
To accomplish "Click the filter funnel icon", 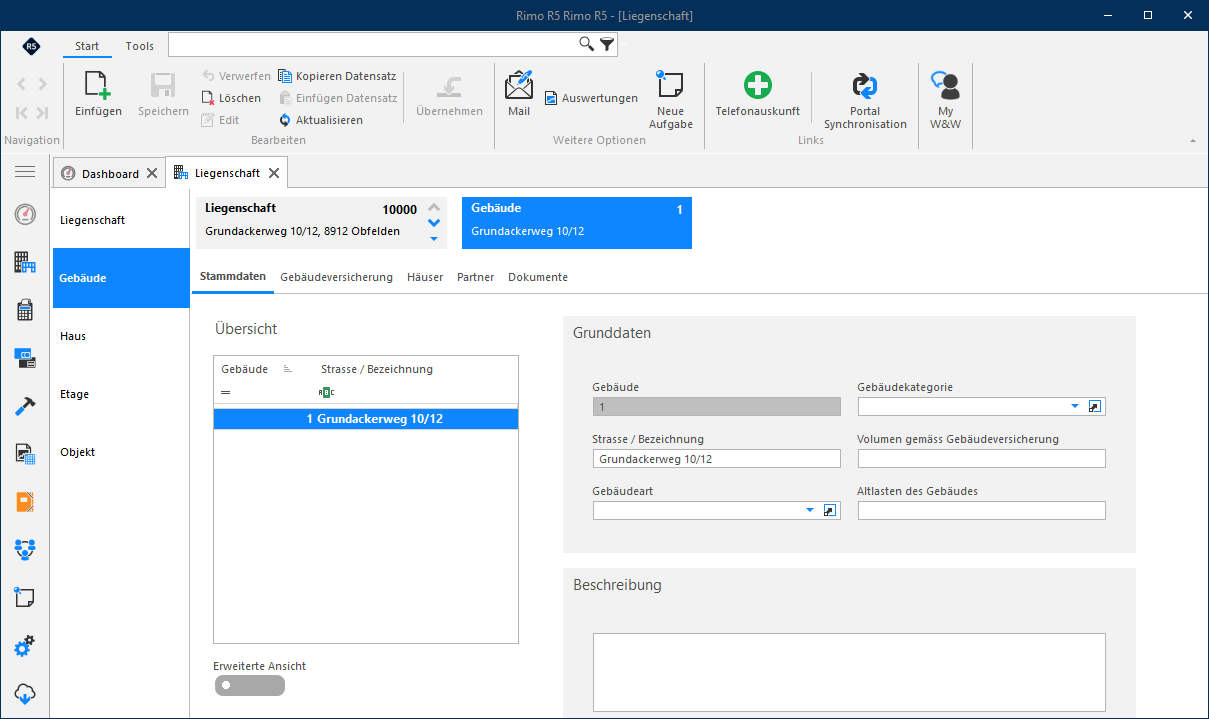I will point(606,44).
